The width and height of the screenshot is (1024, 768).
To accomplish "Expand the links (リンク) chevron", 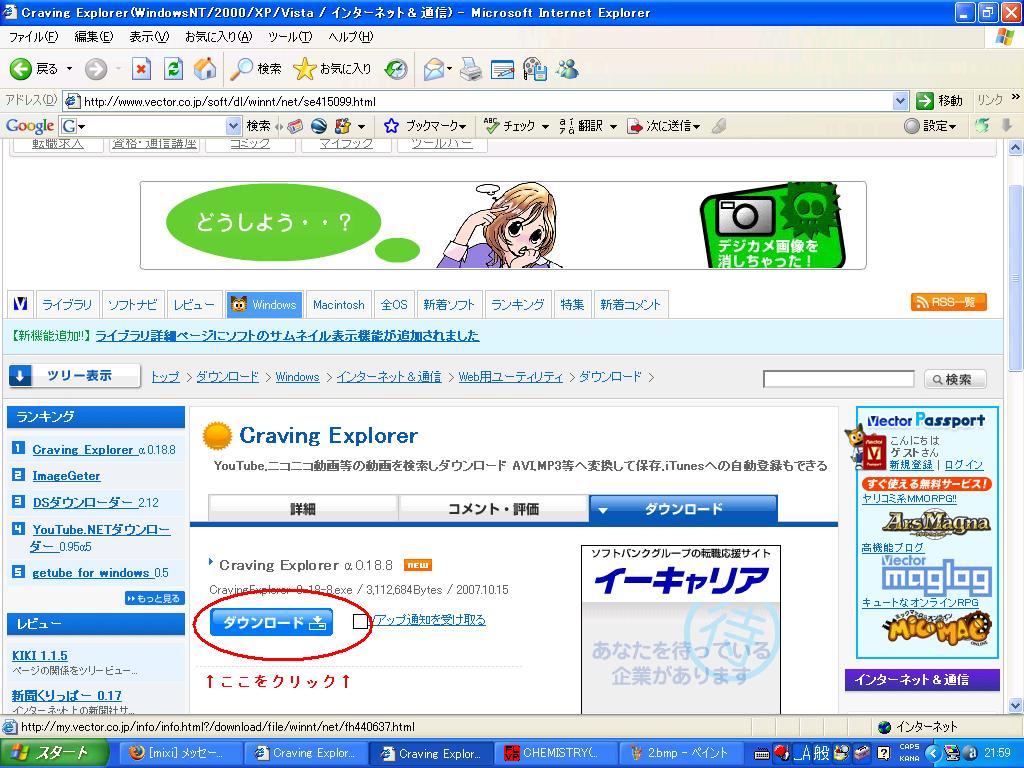I will tap(1016, 96).
